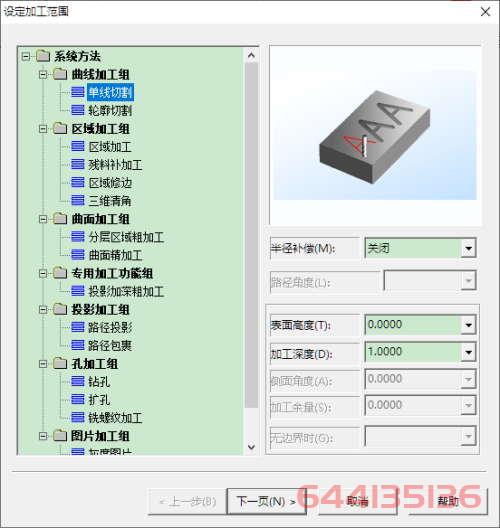Click the 路径投影 method icon

click(x=78, y=327)
